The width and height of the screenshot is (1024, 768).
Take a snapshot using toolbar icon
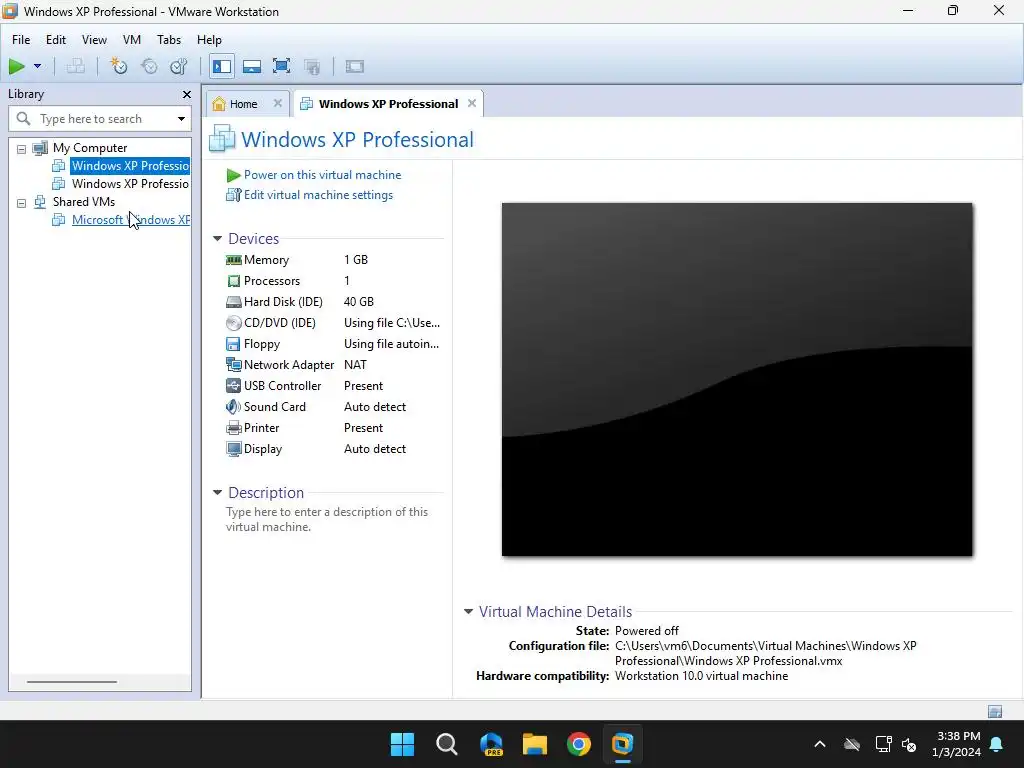(x=118, y=66)
